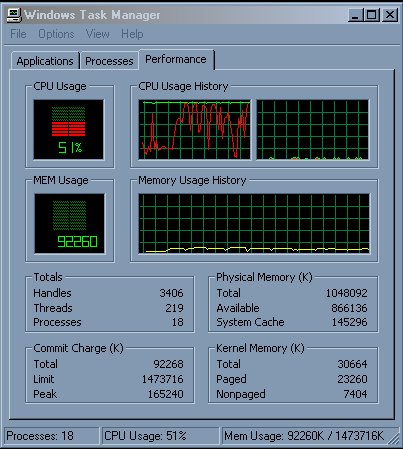
Task: Click the first CPU Usage History graph
Action: [x=194, y=130]
